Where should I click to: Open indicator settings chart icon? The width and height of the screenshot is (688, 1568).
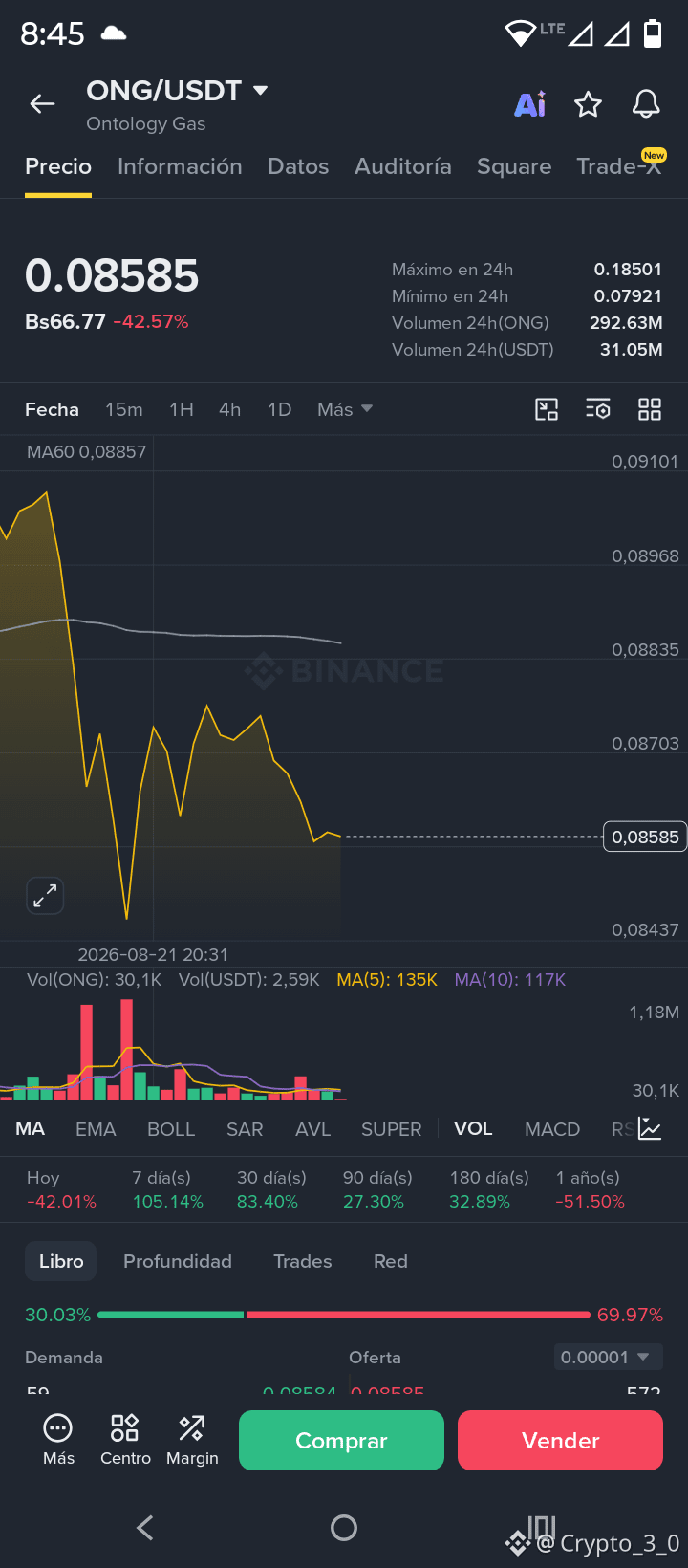(650, 1128)
